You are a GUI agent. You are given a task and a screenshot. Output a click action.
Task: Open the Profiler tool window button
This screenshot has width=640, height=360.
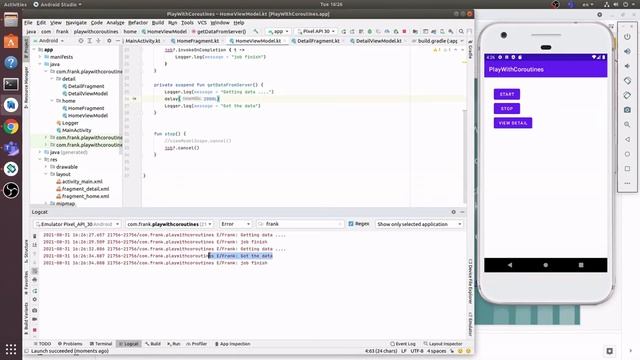[197, 344]
